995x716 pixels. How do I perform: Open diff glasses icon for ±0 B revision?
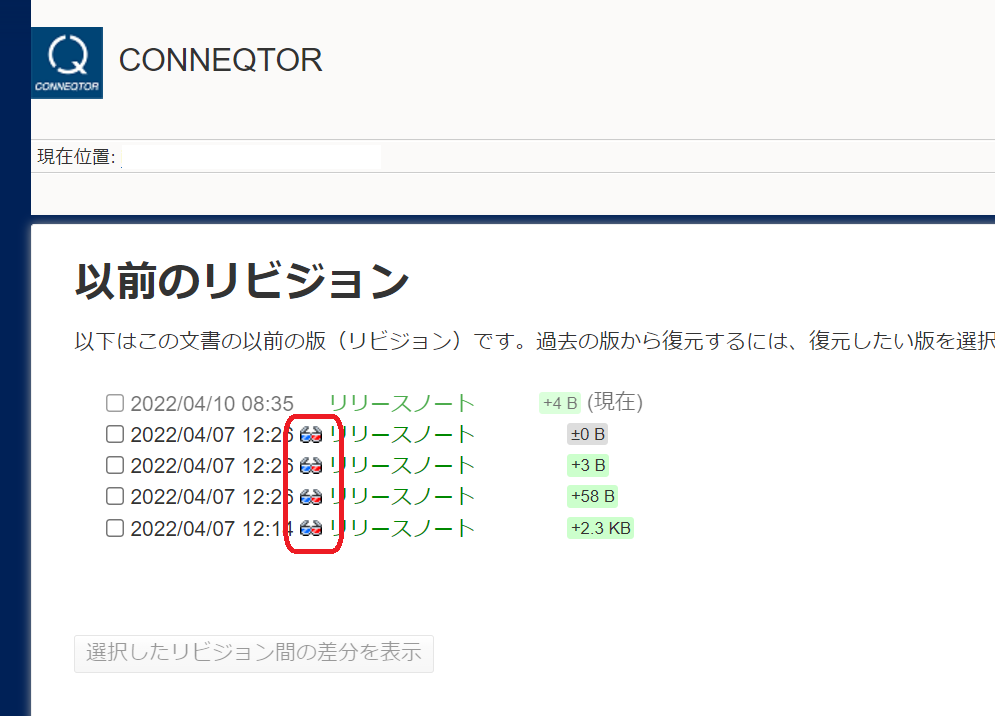tap(311, 435)
